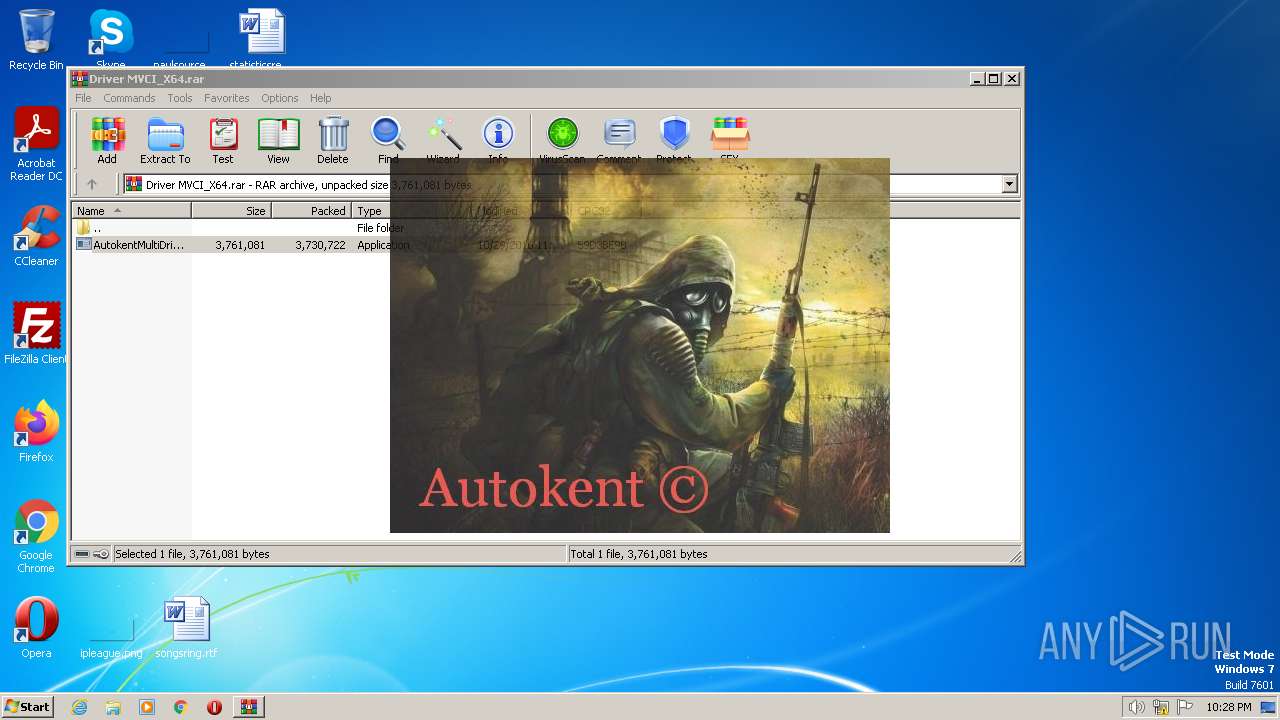Click the 10:28 PM clock
The image size is (1280, 720).
(x=1228, y=707)
